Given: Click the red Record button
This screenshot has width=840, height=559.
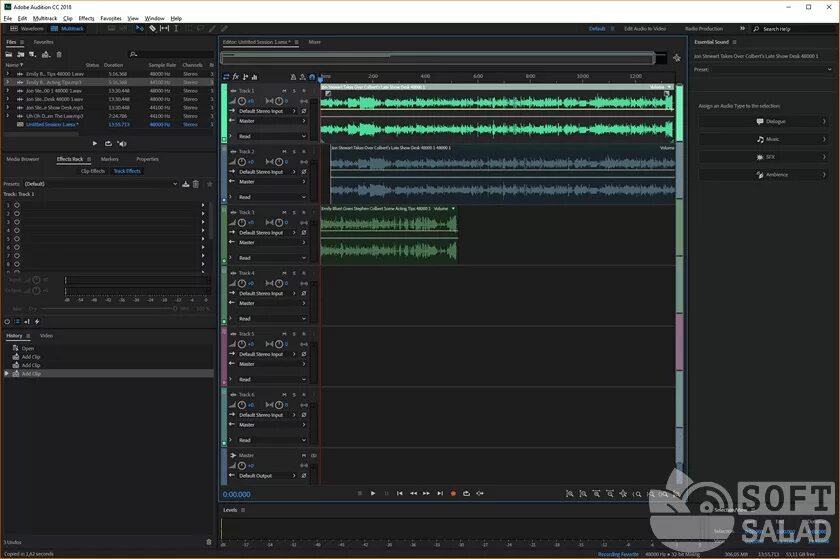Looking at the screenshot, I should tap(453, 493).
